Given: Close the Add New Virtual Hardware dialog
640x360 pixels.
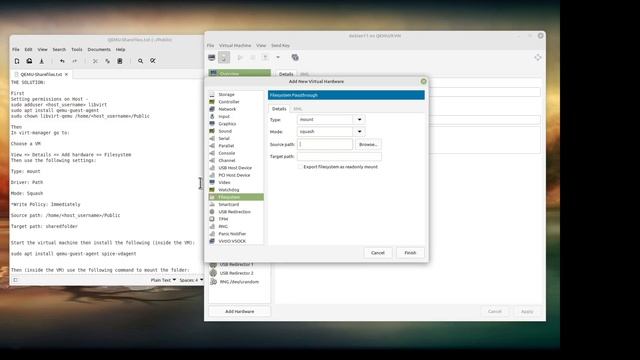Looking at the screenshot, I should click(x=423, y=82).
